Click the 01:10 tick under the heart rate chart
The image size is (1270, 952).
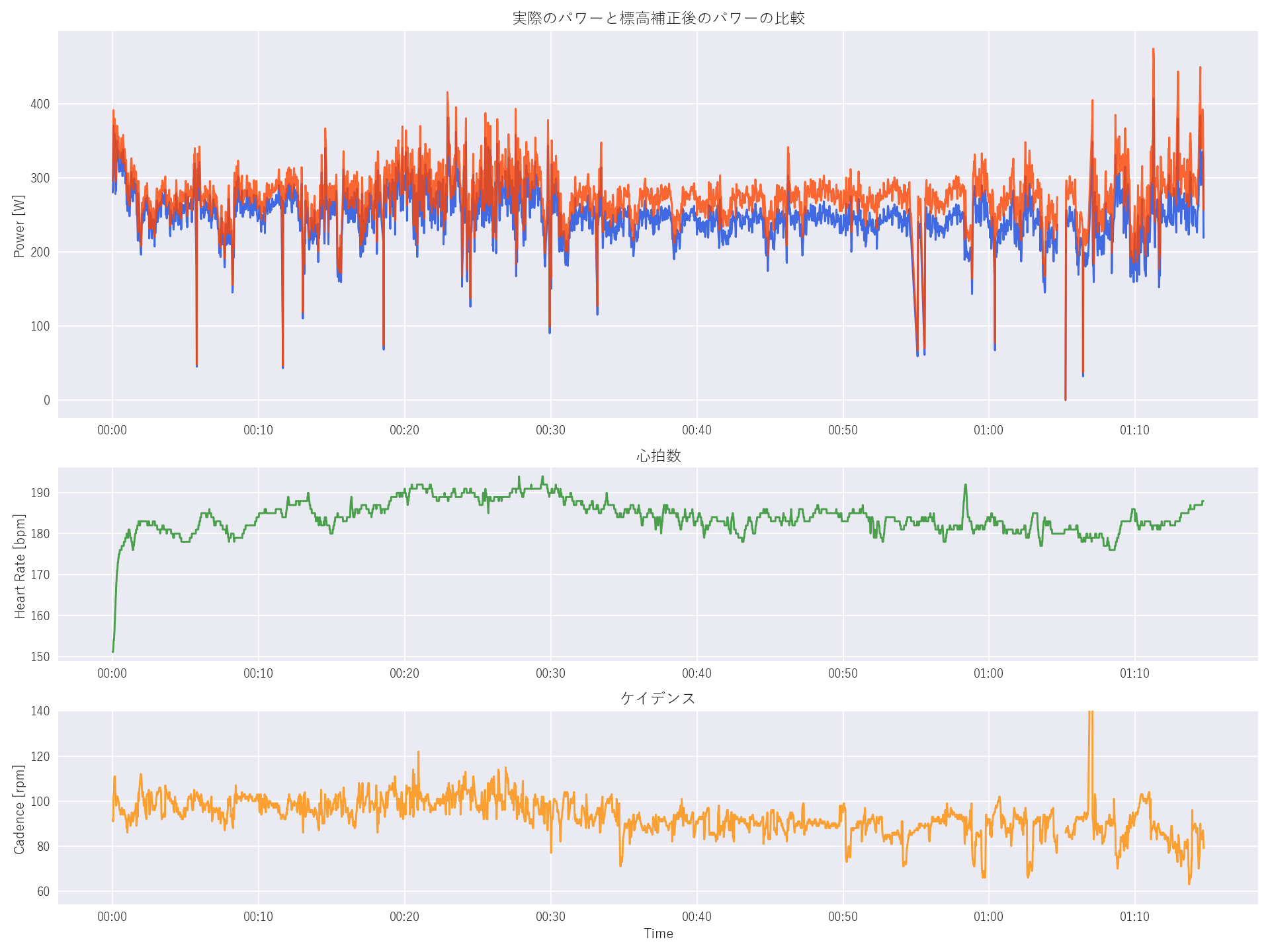tap(1134, 674)
